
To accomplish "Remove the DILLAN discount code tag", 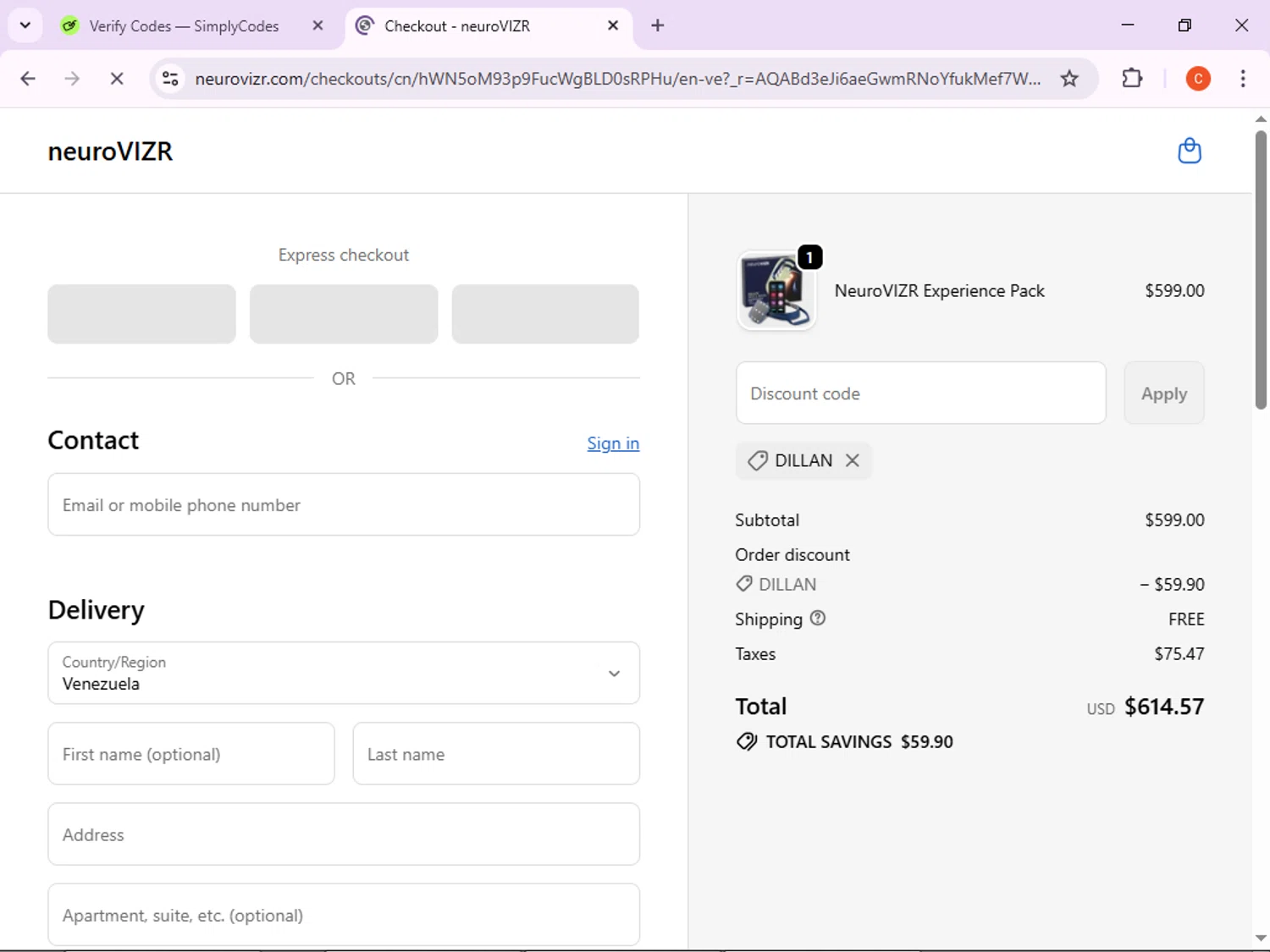I will pyautogui.click(x=853, y=460).
